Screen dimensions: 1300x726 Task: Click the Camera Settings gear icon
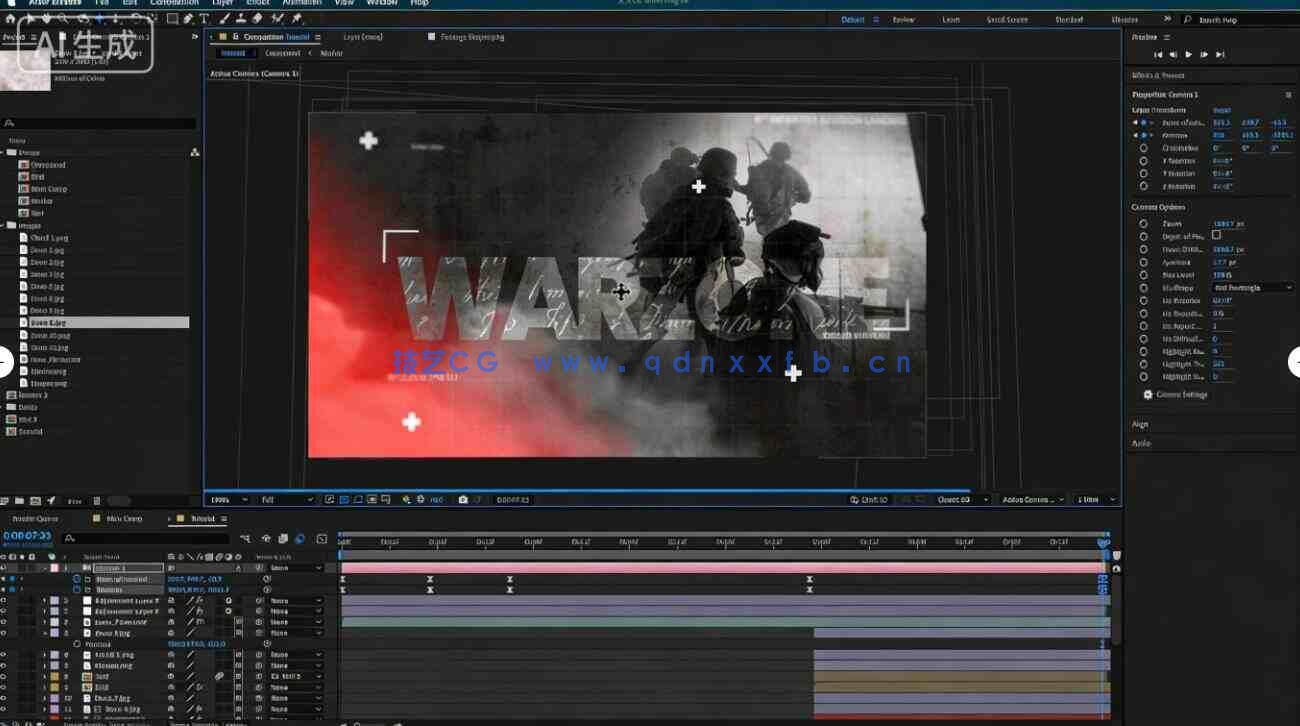[1148, 395]
